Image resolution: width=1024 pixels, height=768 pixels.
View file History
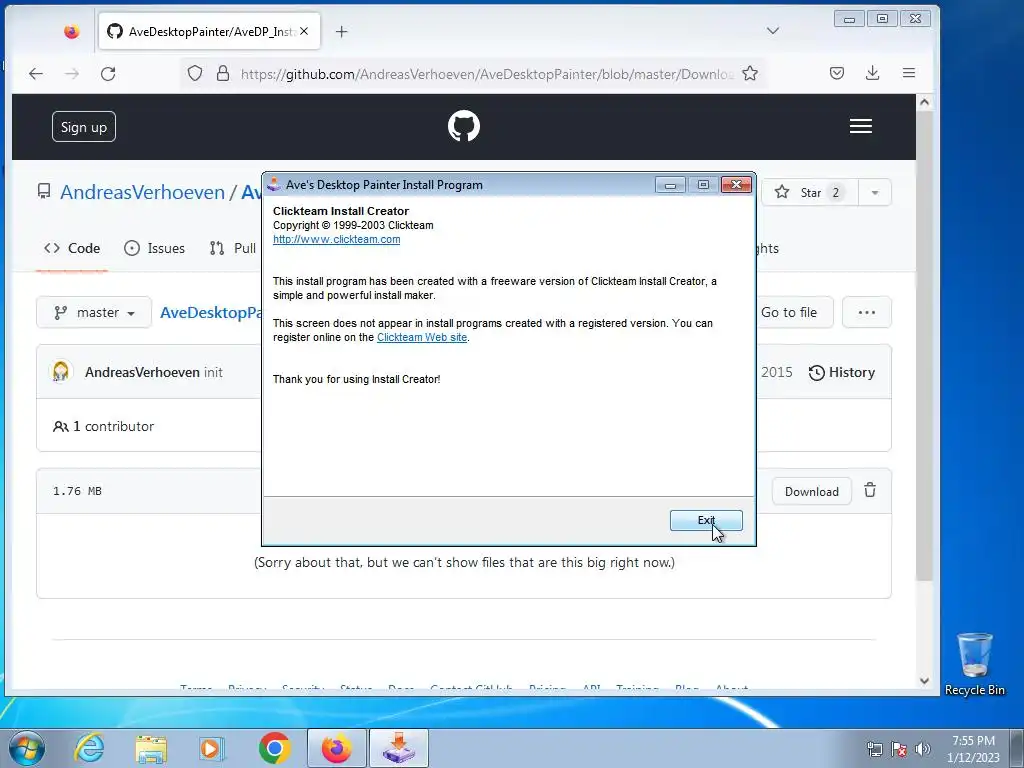click(x=842, y=372)
